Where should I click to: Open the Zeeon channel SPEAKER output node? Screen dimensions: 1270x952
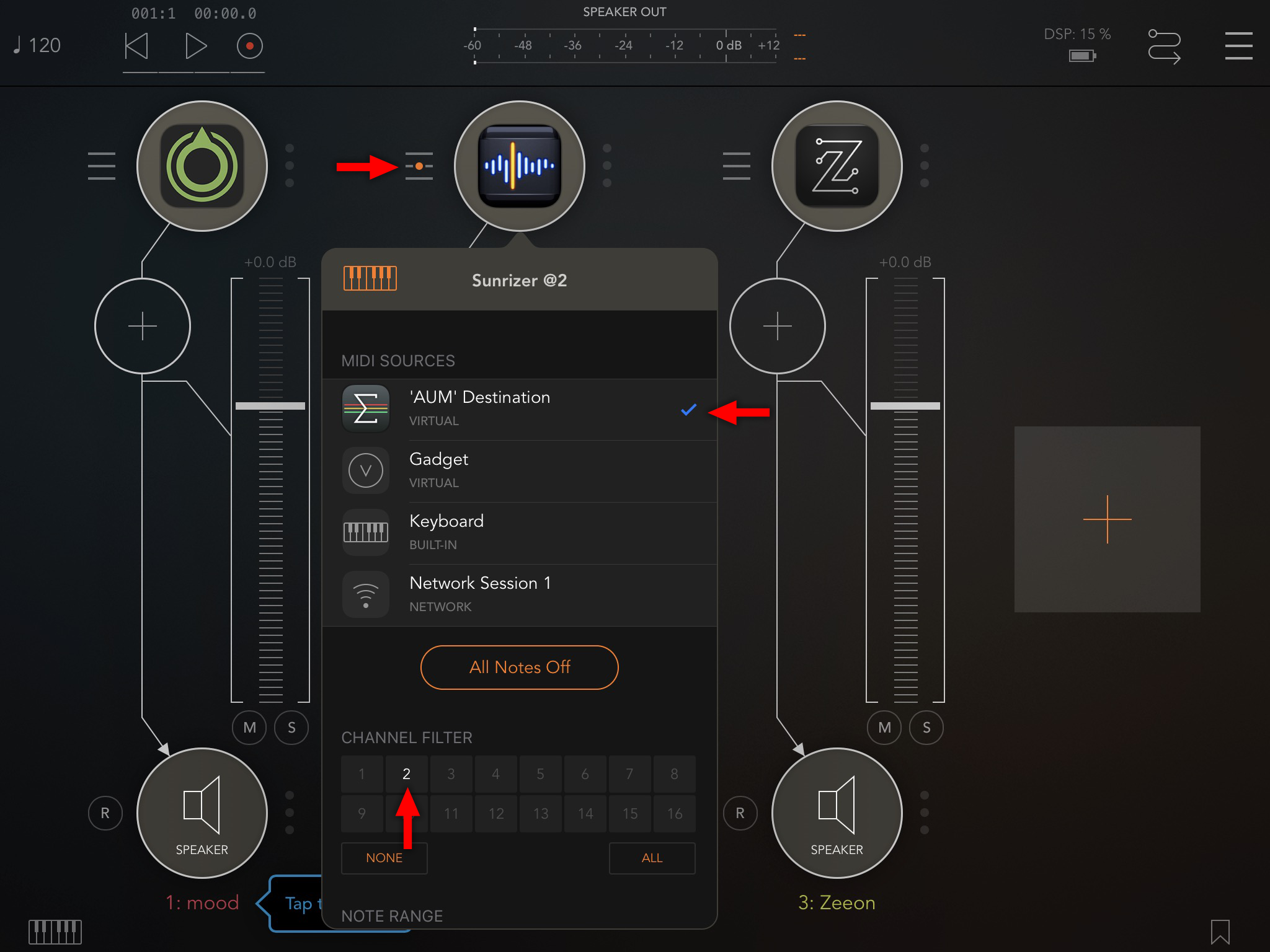pyautogui.click(x=837, y=813)
